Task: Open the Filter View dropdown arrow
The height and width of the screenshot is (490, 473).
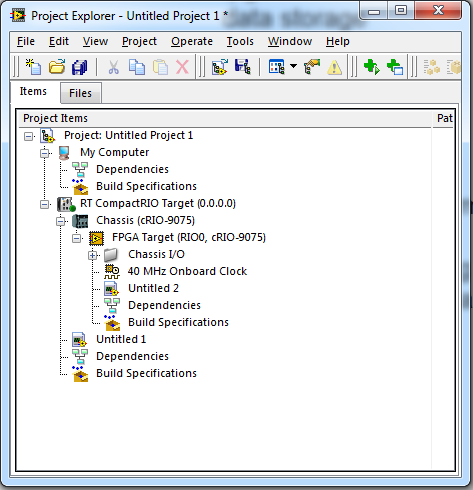Action: coord(293,66)
